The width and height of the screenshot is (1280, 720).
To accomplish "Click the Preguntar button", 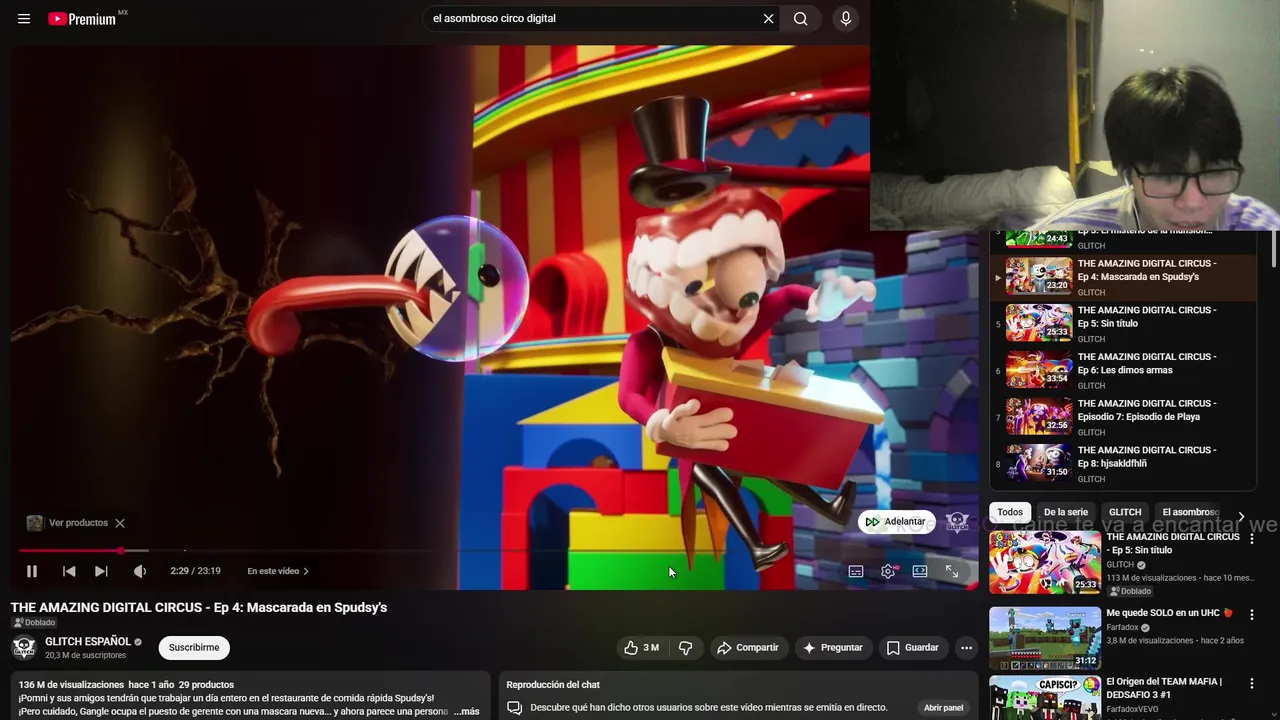I will point(832,648).
